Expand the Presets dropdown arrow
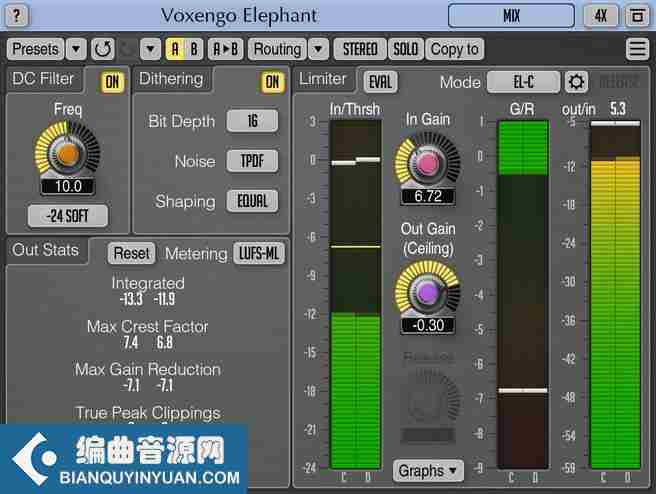 (x=76, y=49)
